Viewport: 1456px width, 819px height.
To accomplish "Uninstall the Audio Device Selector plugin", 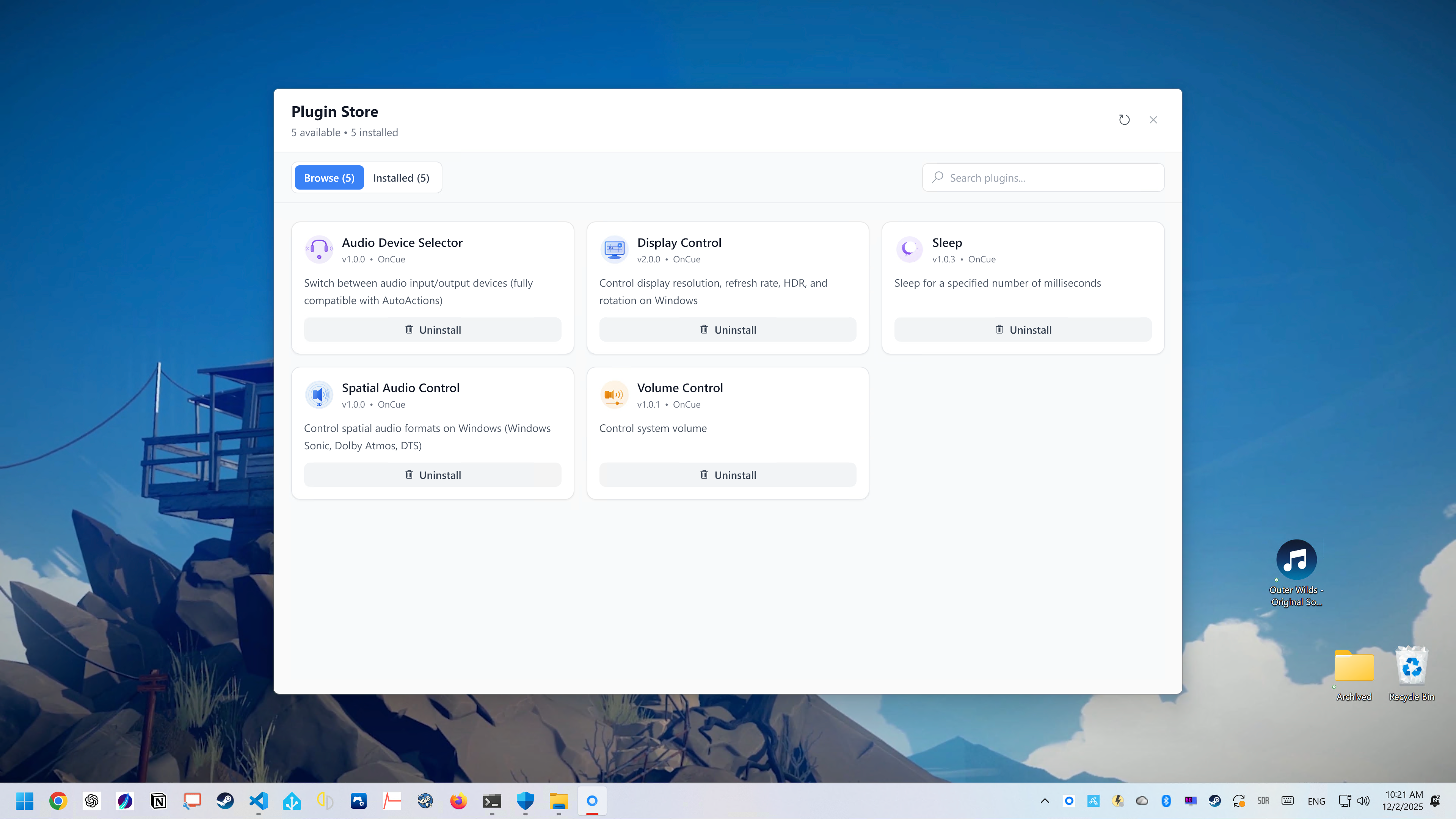I will pyautogui.click(x=432, y=329).
